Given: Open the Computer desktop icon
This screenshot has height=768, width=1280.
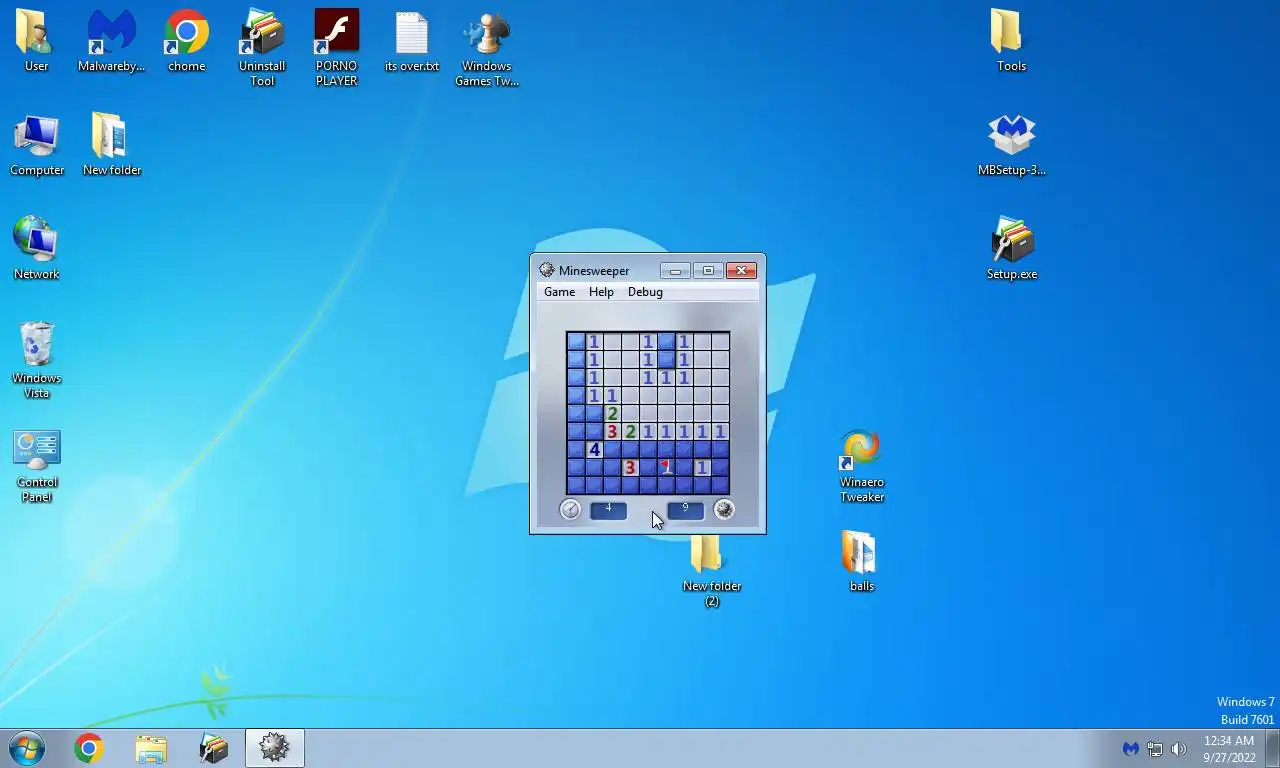Looking at the screenshot, I should pos(36,145).
